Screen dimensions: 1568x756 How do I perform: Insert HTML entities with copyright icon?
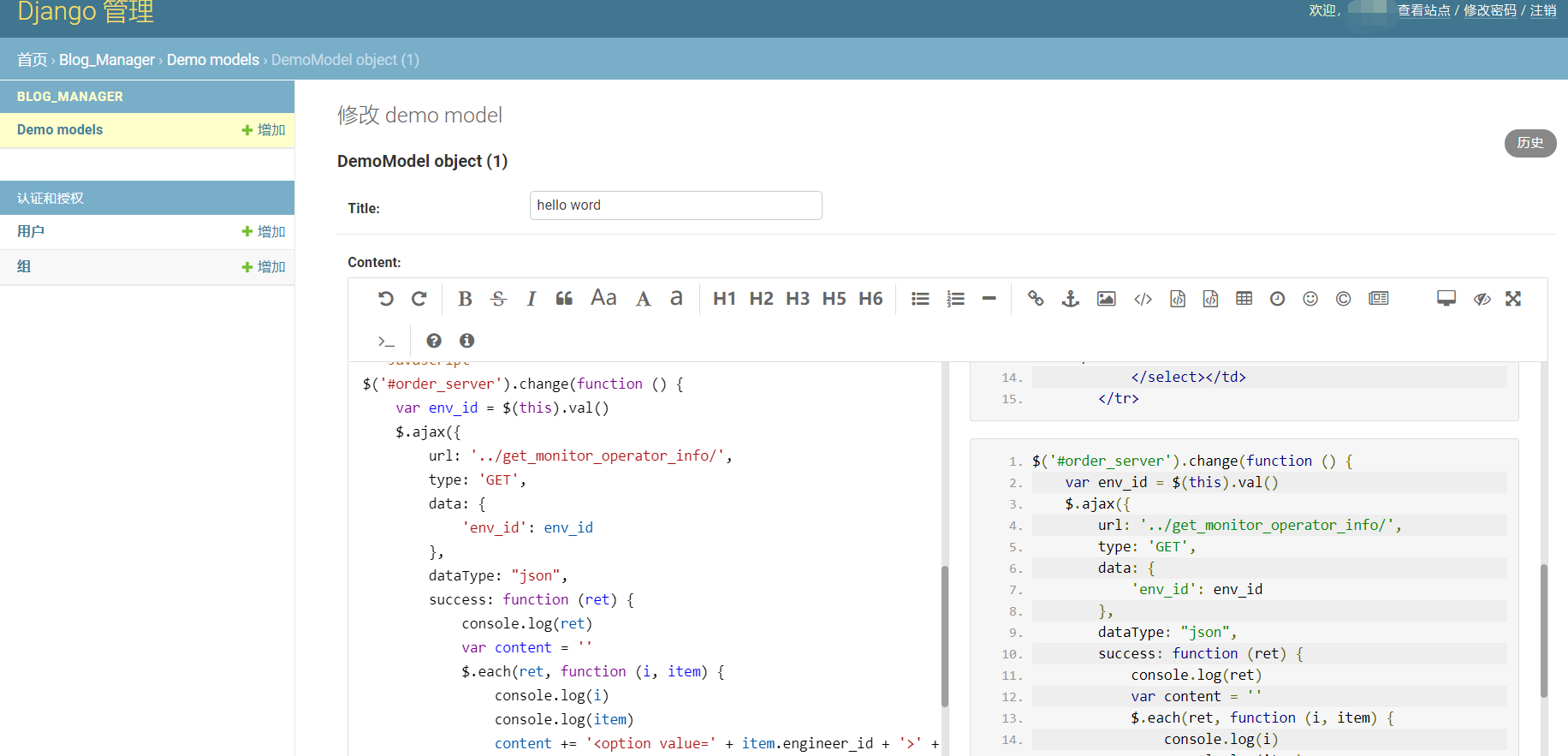tap(1343, 299)
